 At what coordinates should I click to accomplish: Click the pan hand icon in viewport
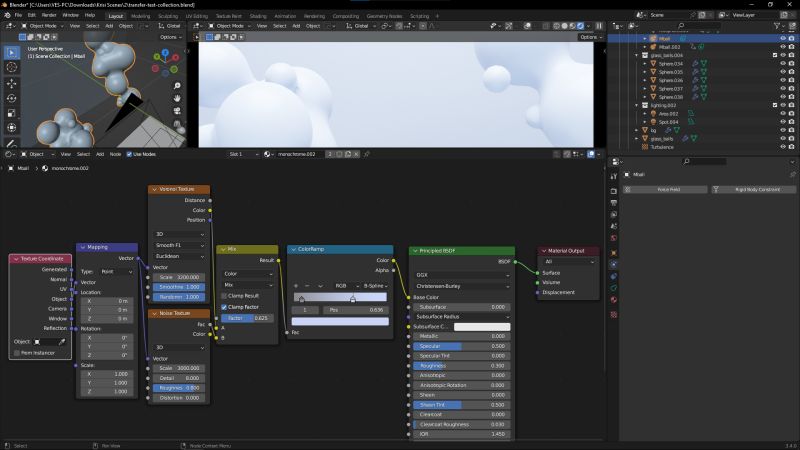tap(177, 98)
